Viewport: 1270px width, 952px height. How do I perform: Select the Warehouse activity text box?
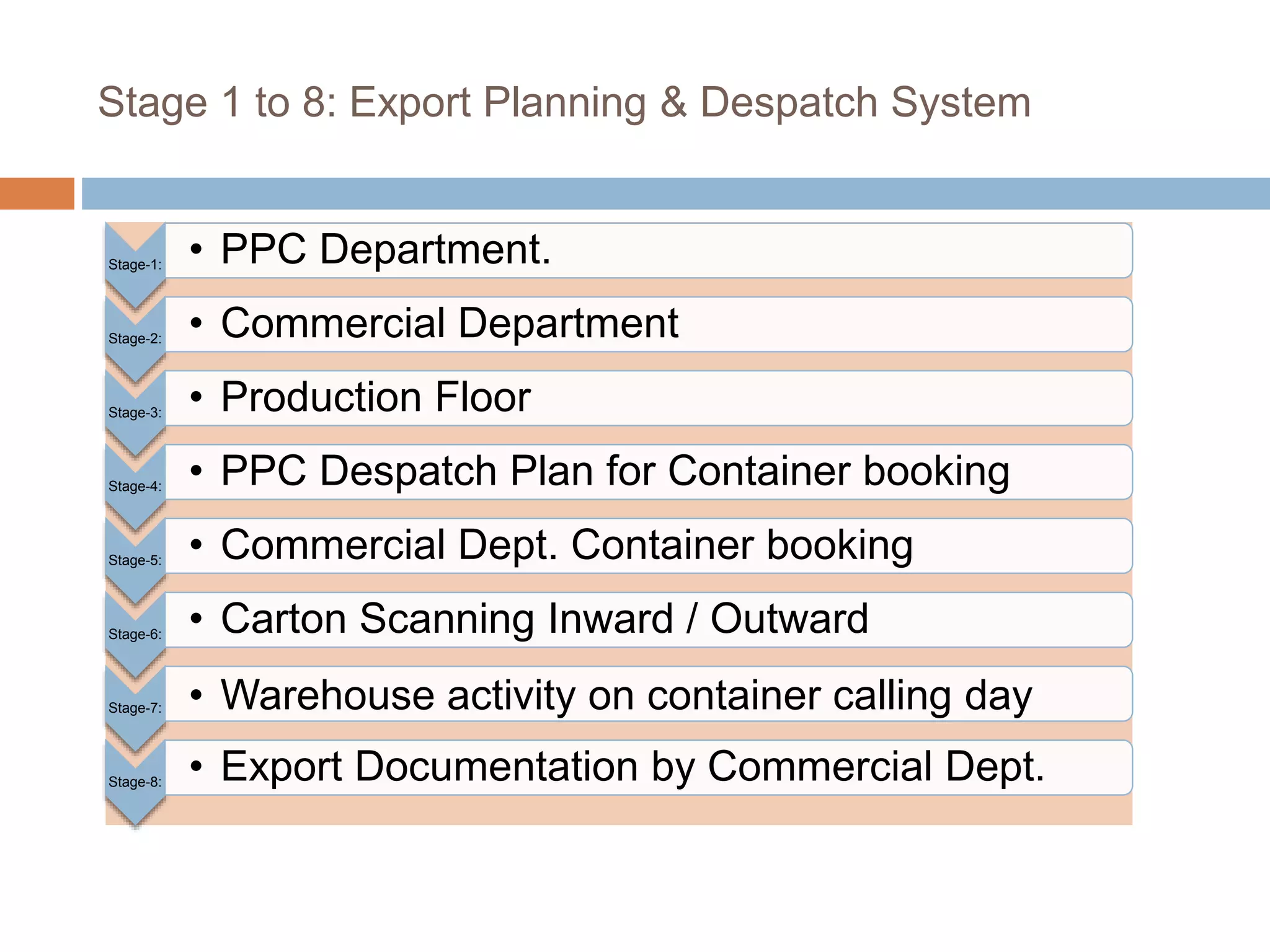(648, 694)
